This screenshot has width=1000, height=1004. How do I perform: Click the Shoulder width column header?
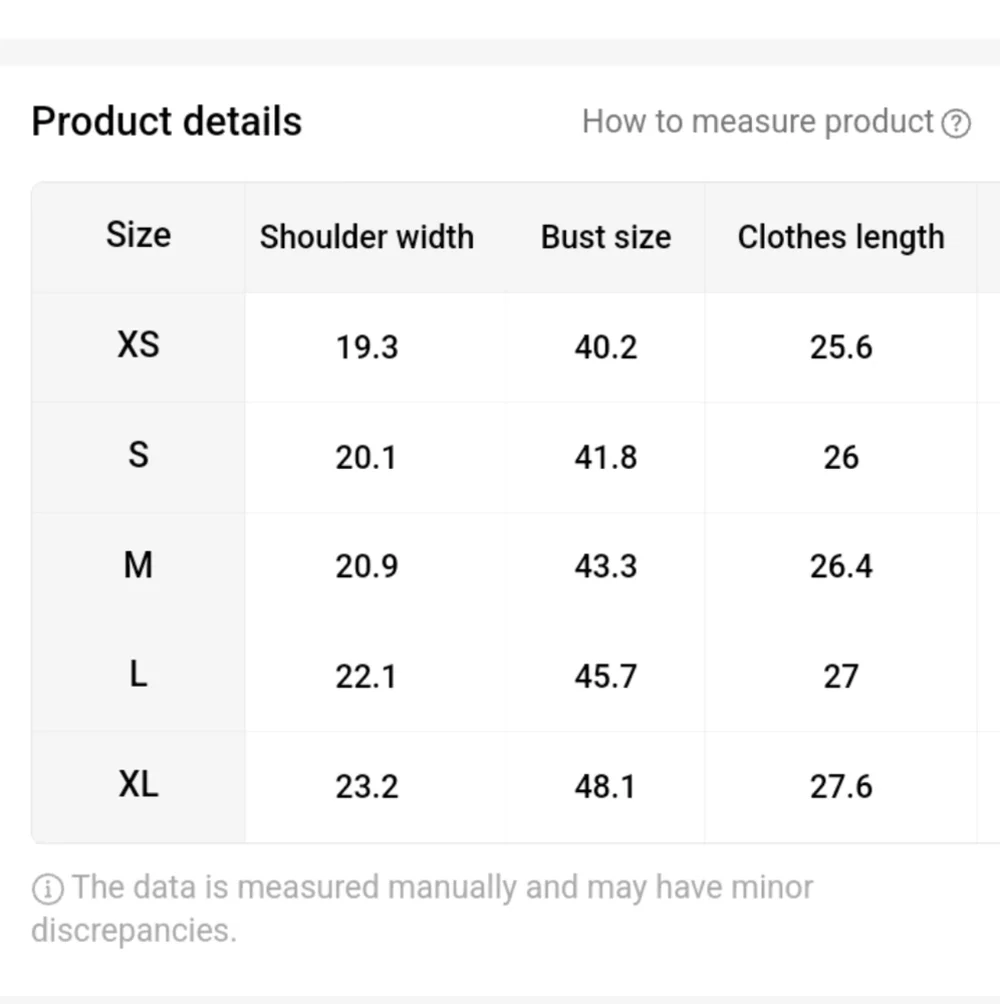click(x=367, y=237)
